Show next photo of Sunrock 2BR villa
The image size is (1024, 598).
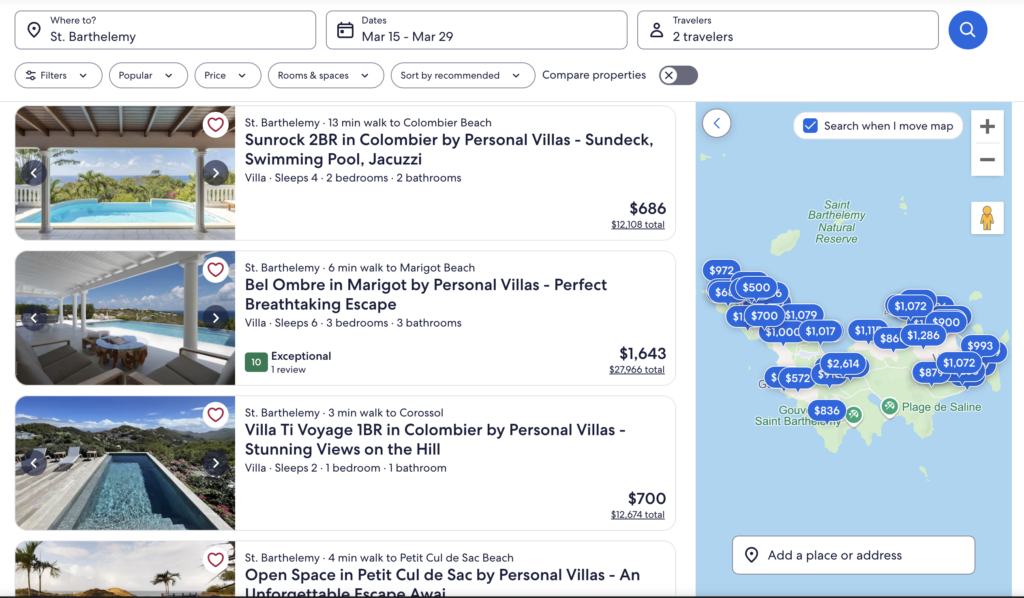pyautogui.click(x=216, y=173)
